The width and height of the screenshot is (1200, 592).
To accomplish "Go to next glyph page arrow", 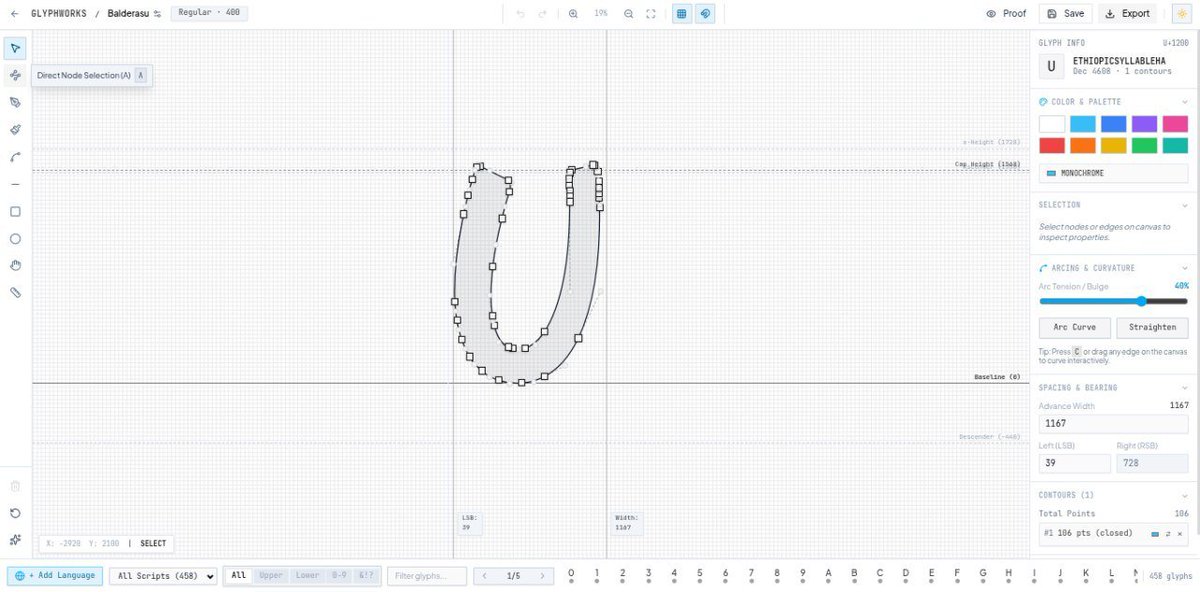I will tap(542, 576).
